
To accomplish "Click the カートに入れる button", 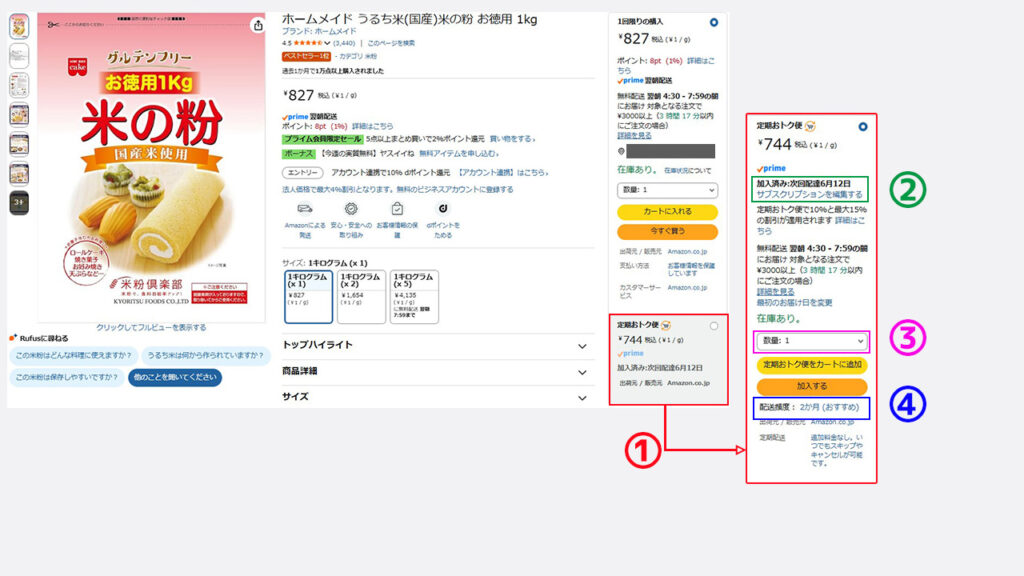I will coord(667,213).
